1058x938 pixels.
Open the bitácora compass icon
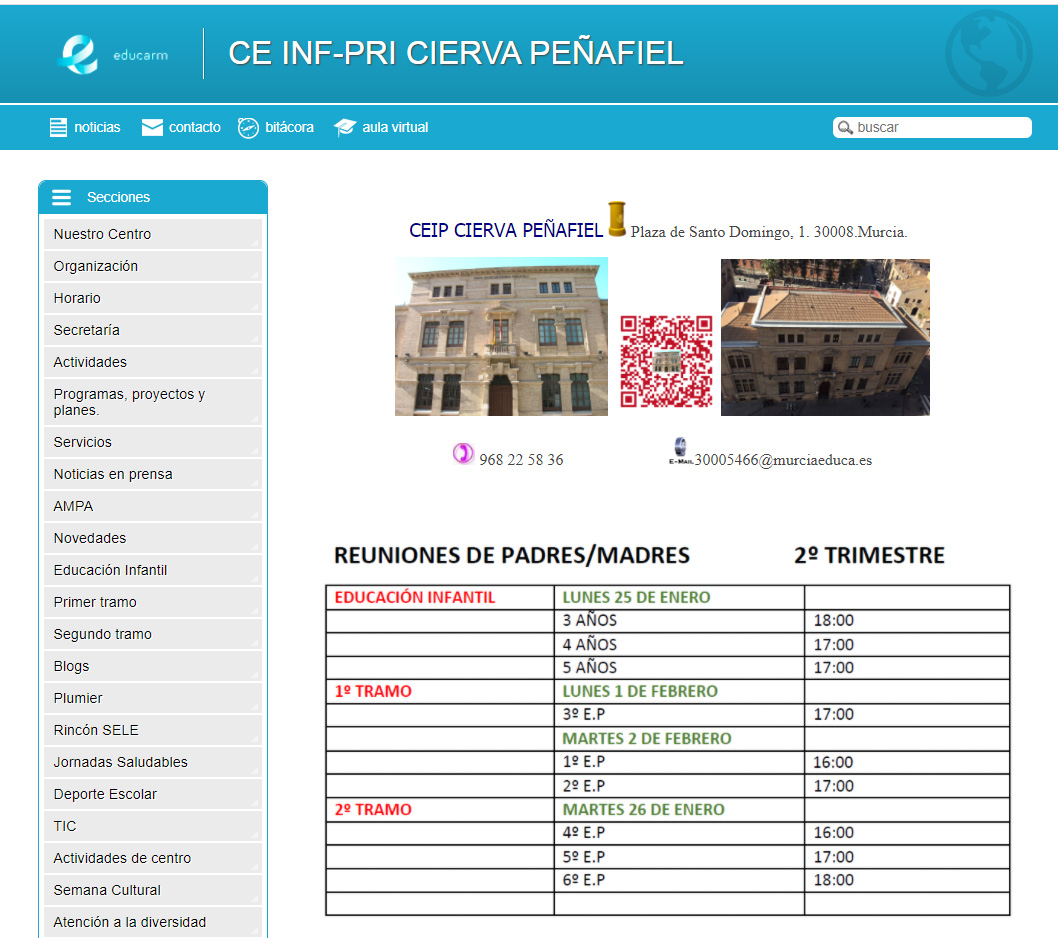pos(248,127)
